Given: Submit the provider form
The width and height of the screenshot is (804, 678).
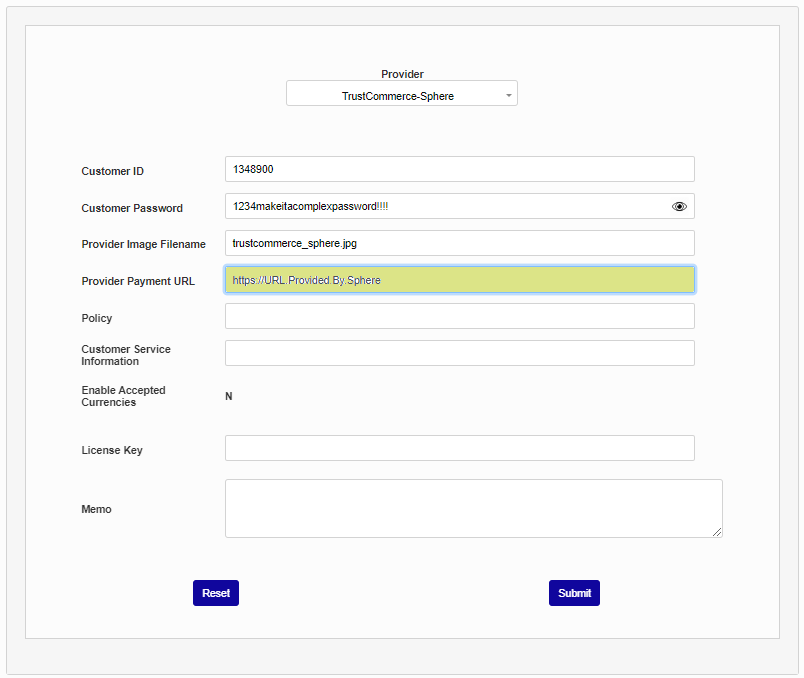Looking at the screenshot, I should 574,593.
